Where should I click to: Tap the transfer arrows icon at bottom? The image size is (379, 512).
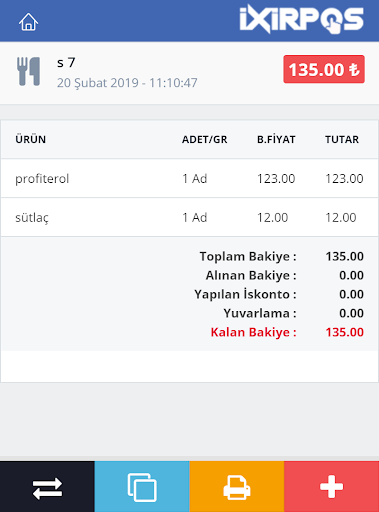coord(47,487)
